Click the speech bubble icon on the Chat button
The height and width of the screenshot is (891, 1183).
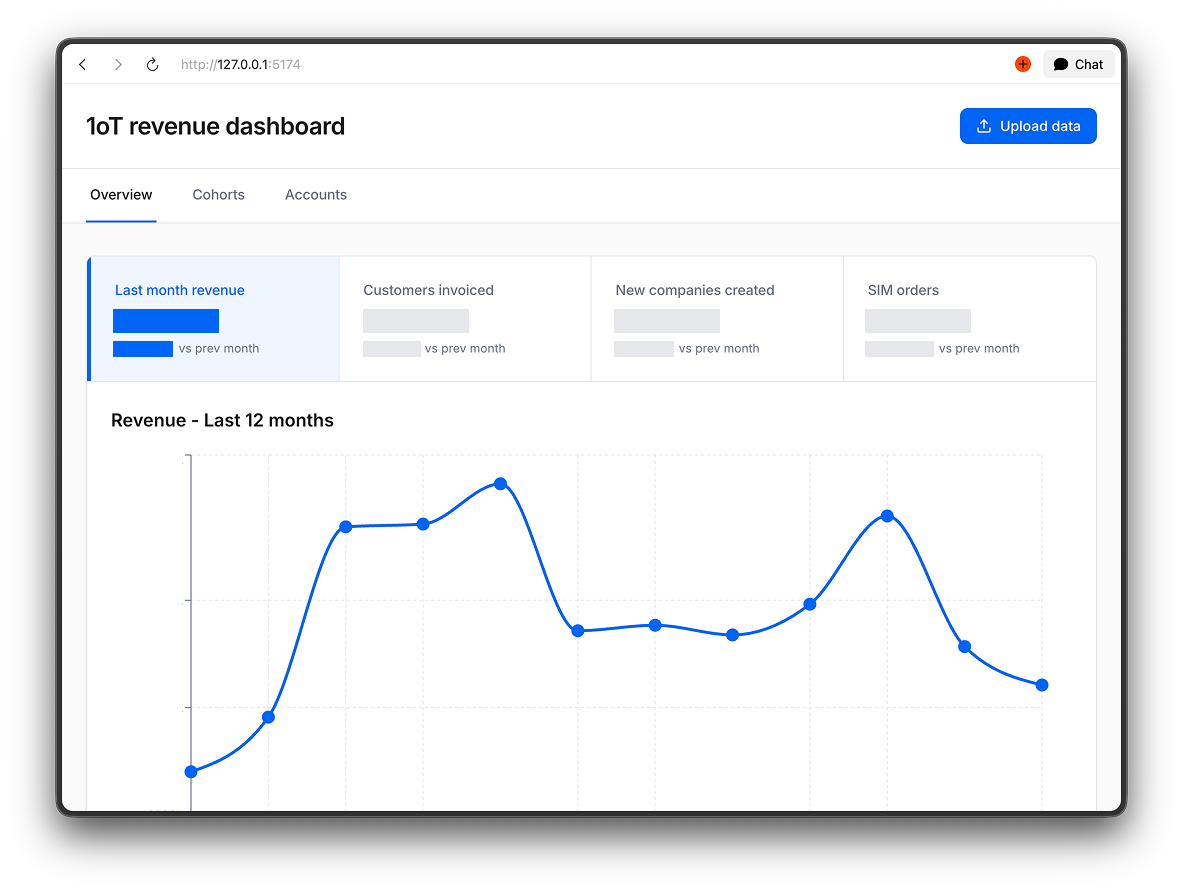1061,63
